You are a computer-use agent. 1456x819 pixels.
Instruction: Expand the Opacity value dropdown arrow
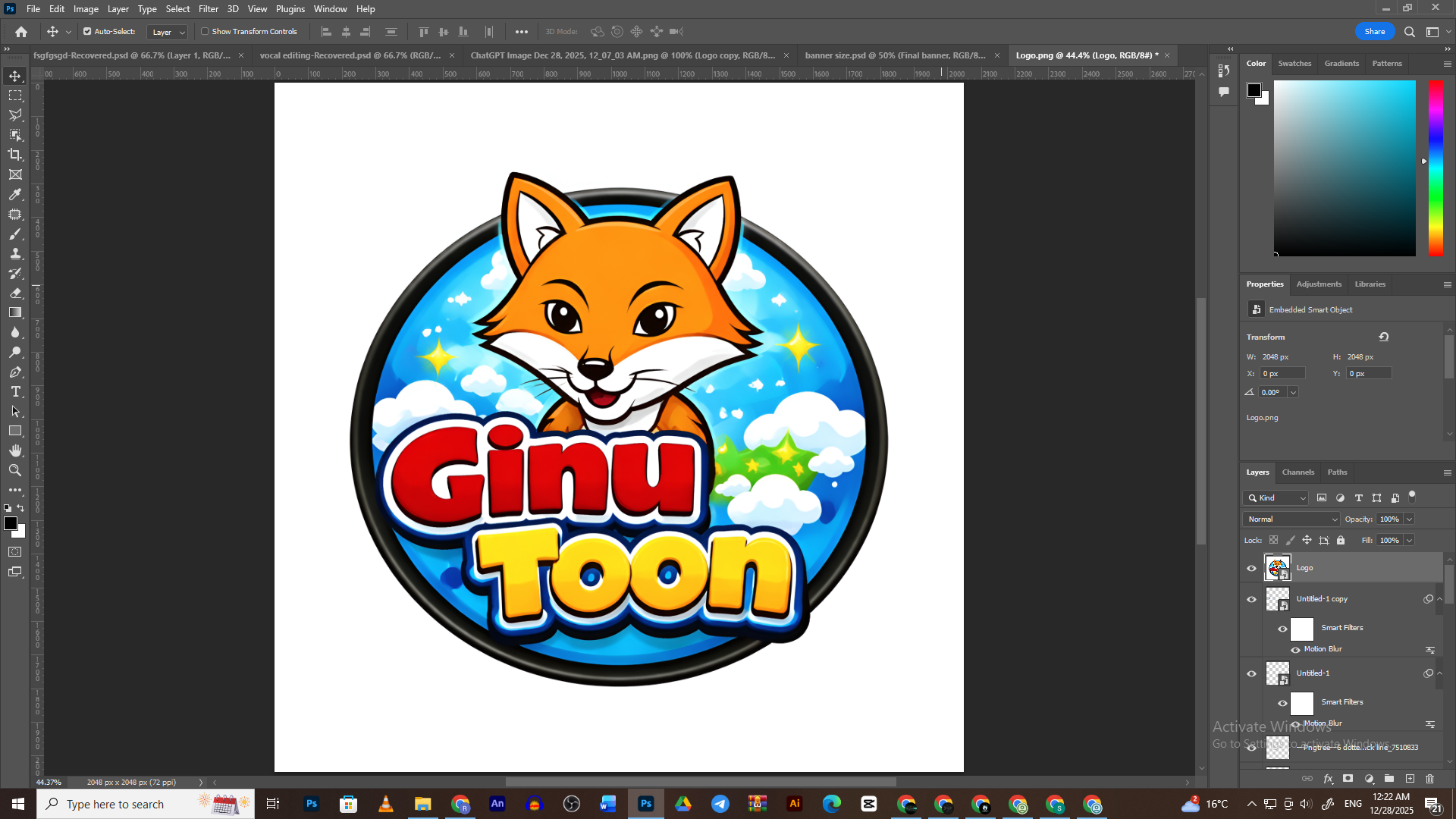(x=1409, y=519)
